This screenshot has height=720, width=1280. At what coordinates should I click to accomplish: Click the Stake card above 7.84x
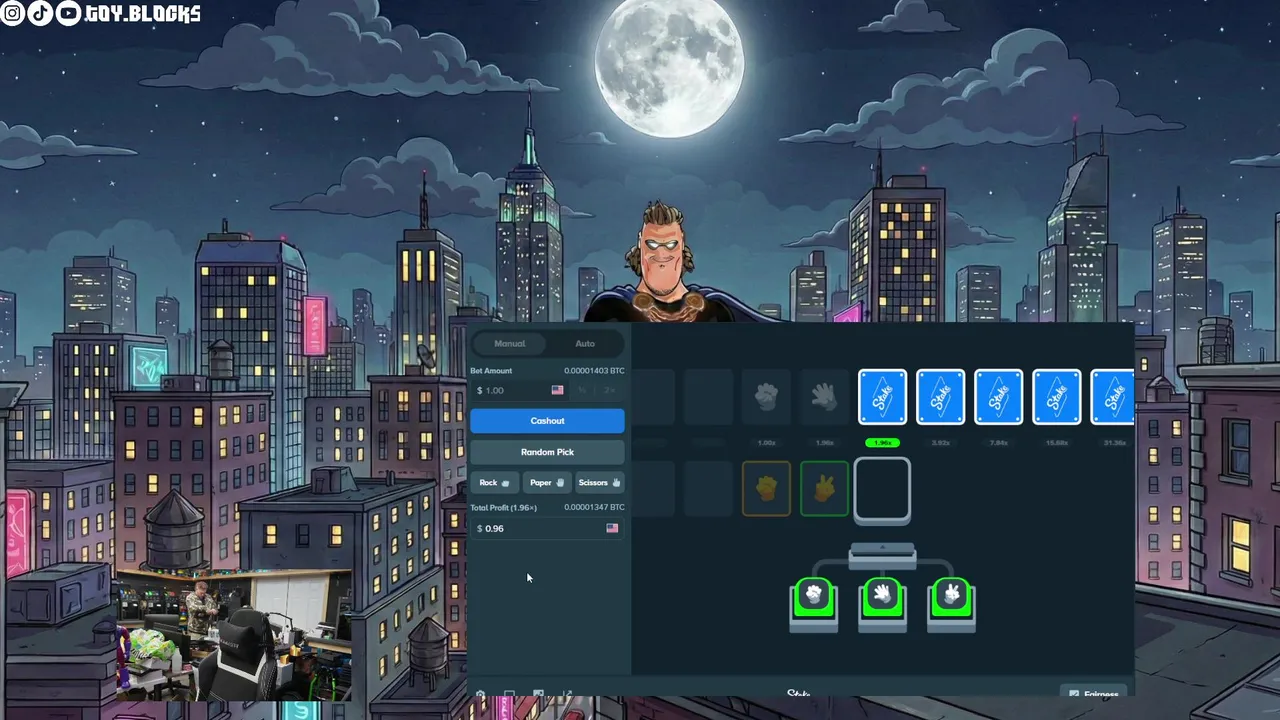click(999, 397)
